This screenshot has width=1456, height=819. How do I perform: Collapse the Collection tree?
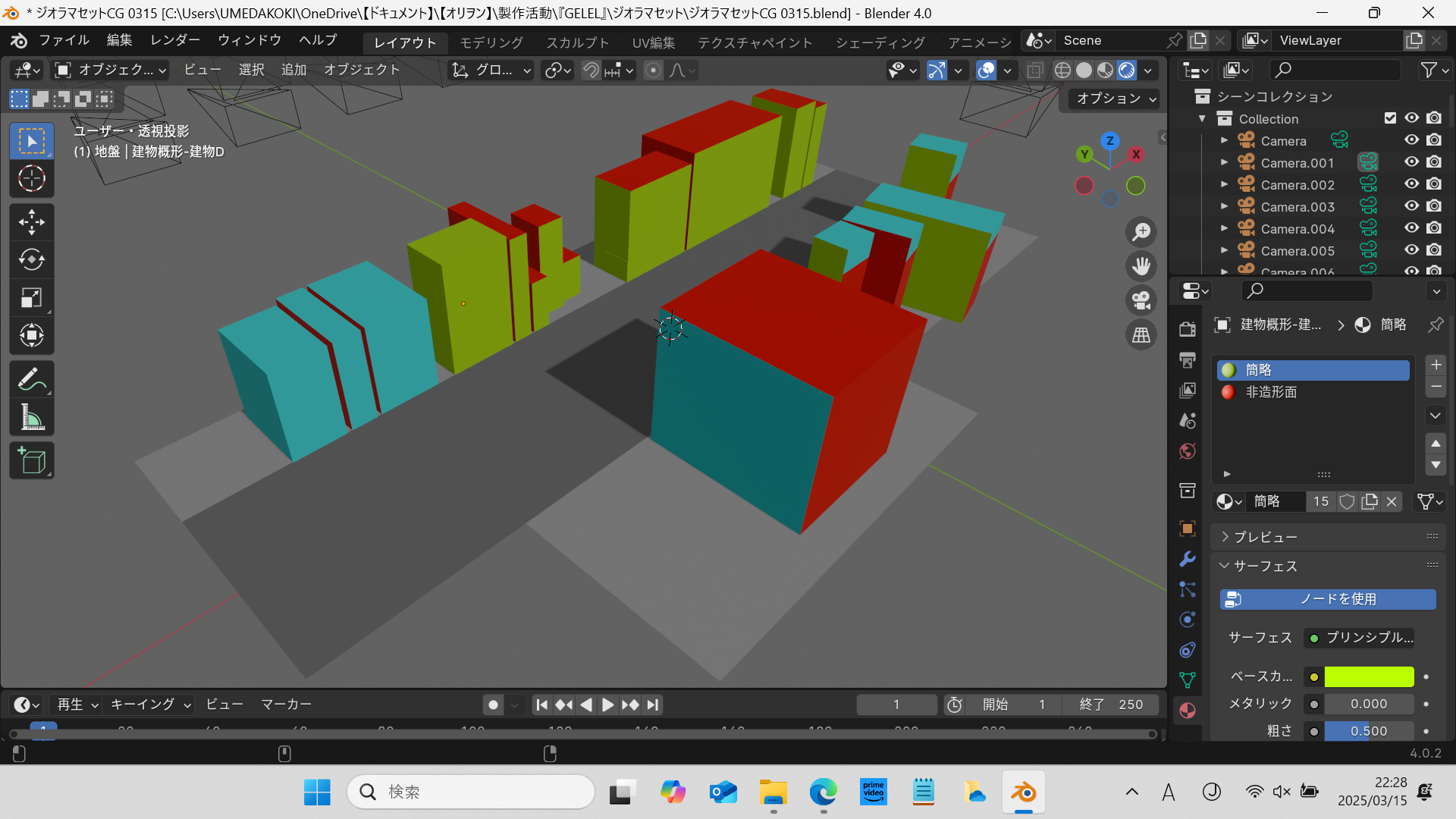pyautogui.click(x=1202, y=119)
